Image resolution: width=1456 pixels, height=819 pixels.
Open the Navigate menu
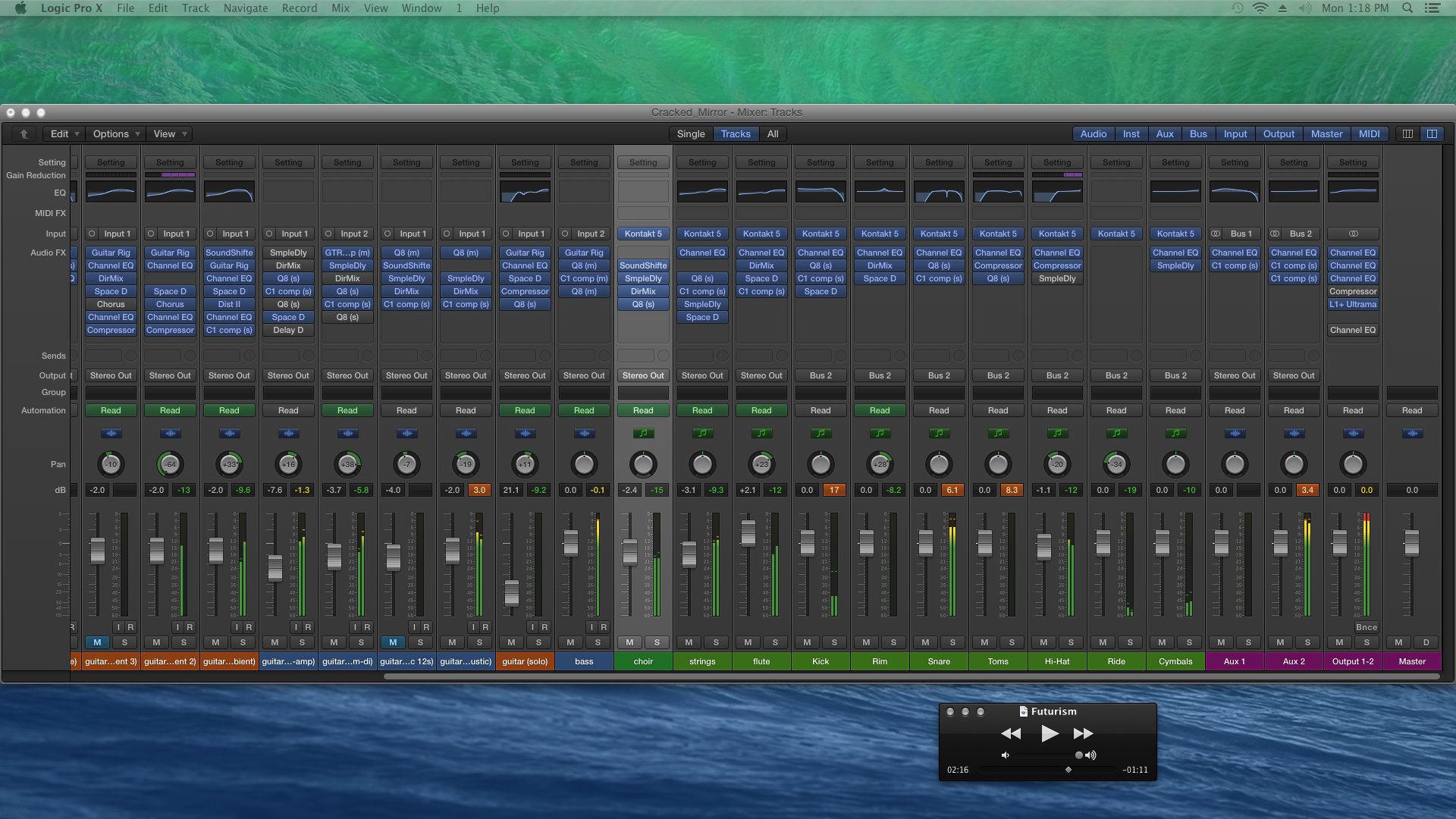(x=246, y=8)
